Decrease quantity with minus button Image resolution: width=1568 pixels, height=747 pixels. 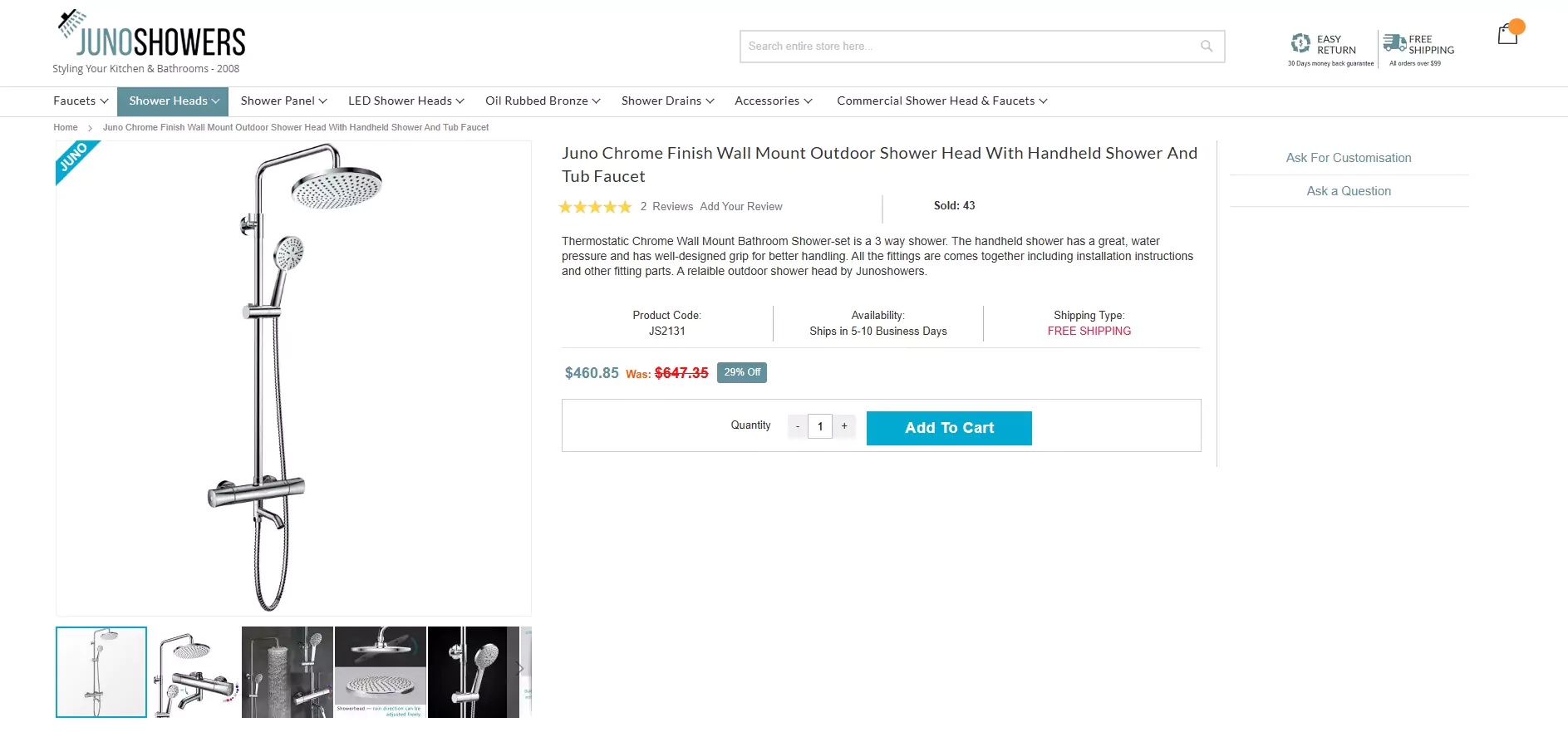[798, 426]
